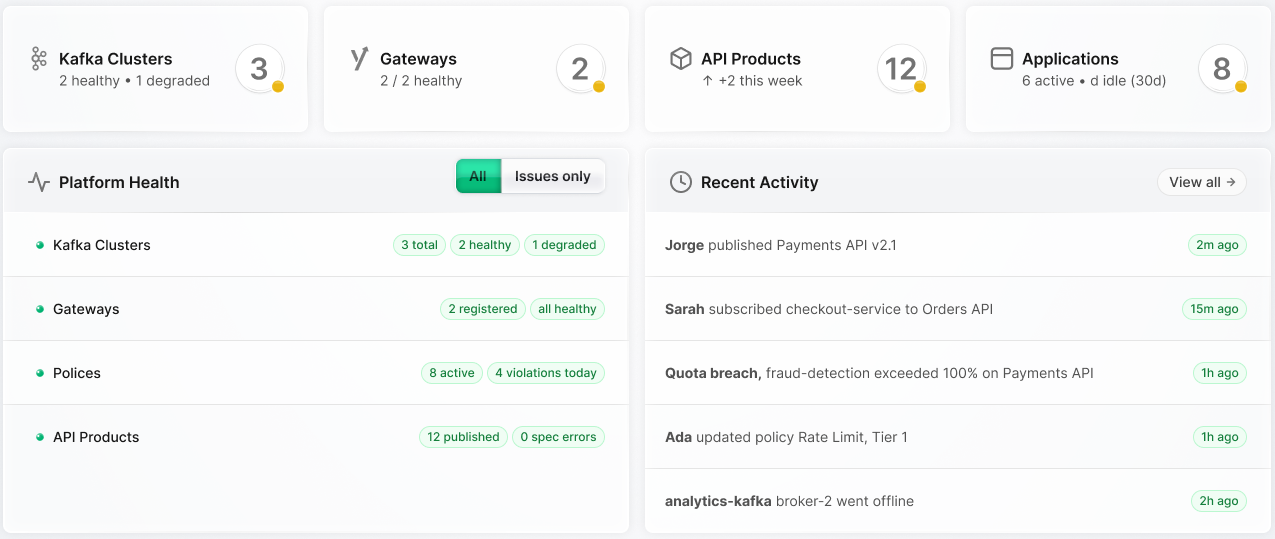Click the '1 degraded' tag
This screenshot has height=539, width=1275.
[564, 245]
